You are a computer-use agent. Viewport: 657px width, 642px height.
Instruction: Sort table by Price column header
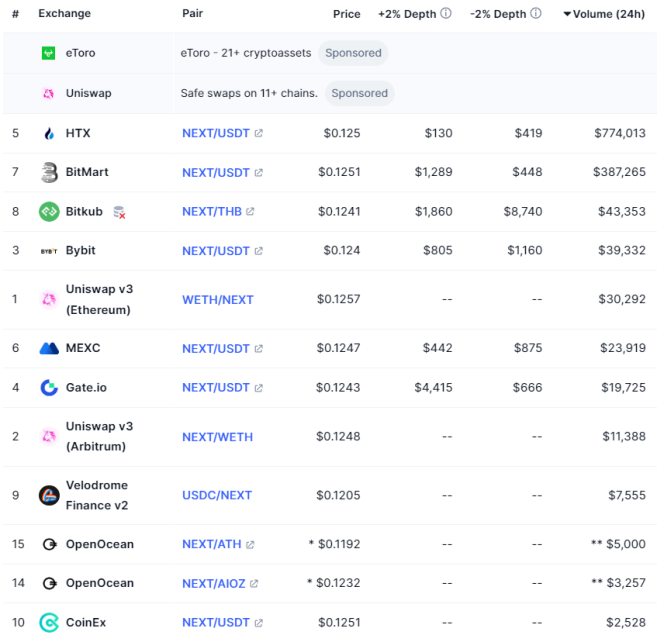[x=347, y=14]
